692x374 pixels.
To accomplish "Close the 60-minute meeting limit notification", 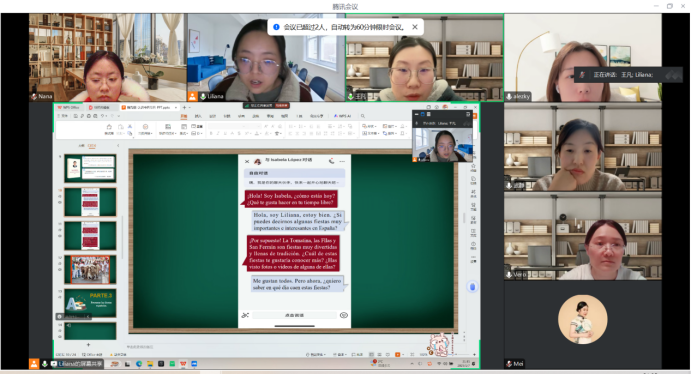I will coord(415,27).
